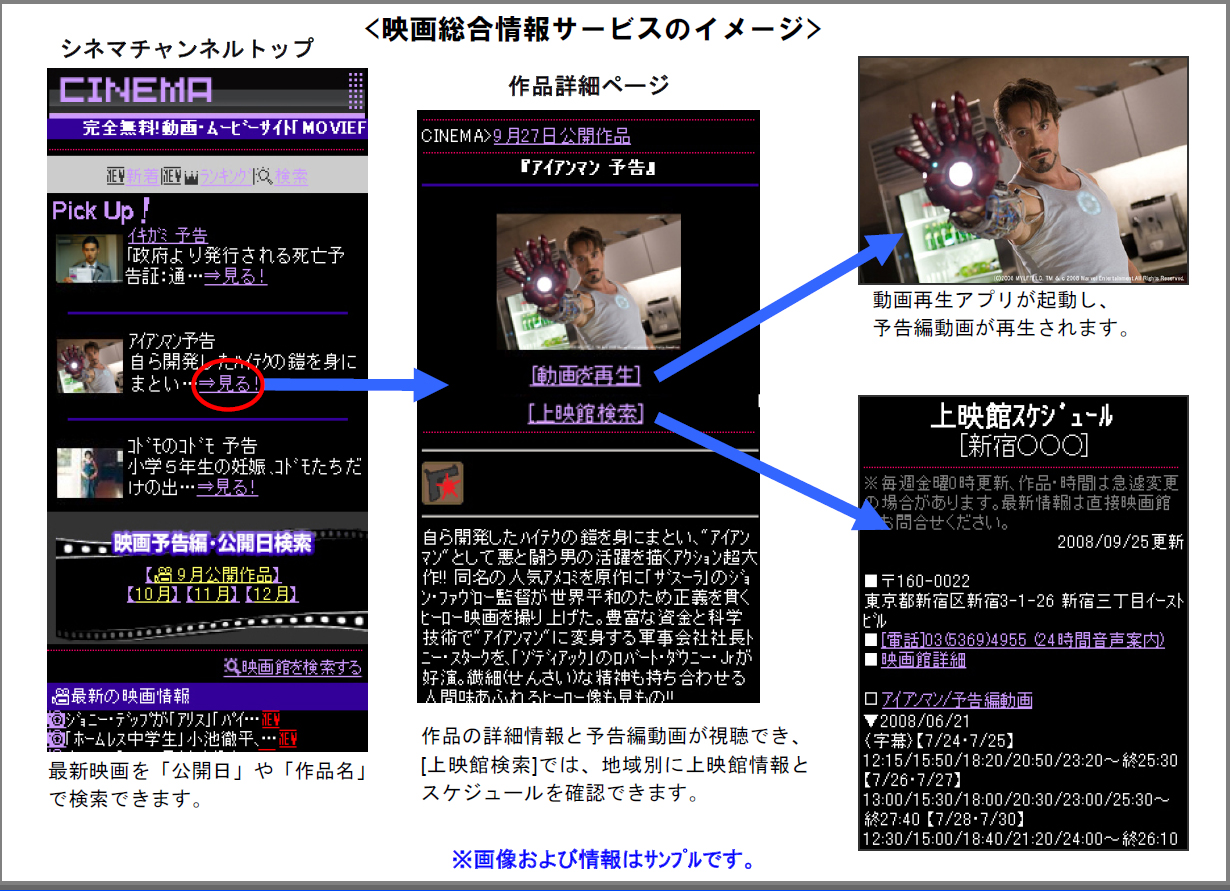Open the 映画館詳細 link

point(923,660)
